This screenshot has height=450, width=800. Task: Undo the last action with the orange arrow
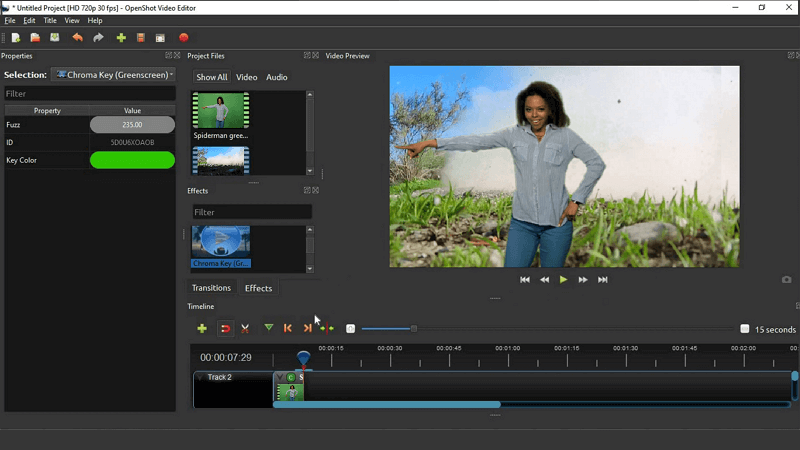(78, 38)
